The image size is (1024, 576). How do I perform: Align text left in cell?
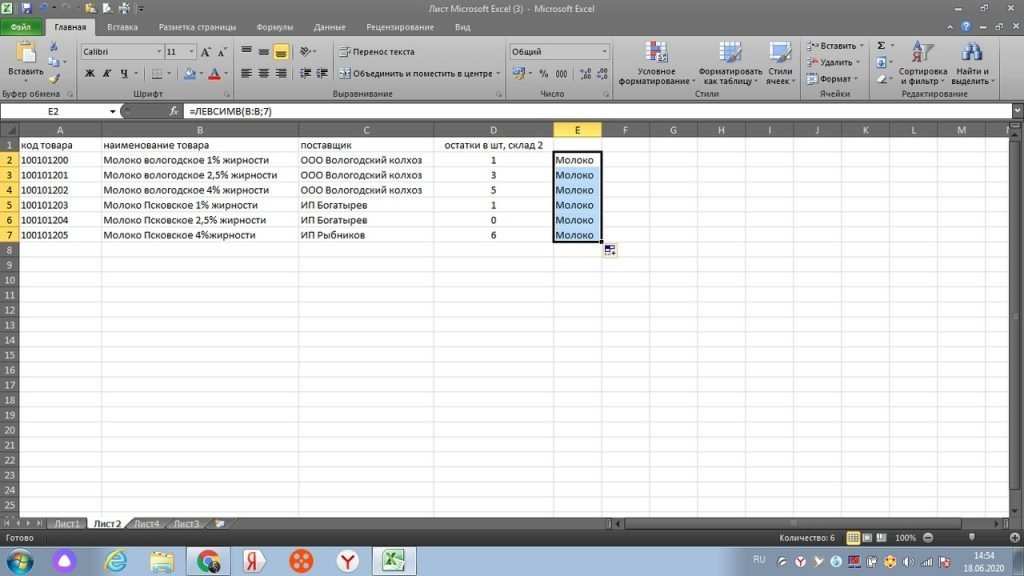coord(246,74)
